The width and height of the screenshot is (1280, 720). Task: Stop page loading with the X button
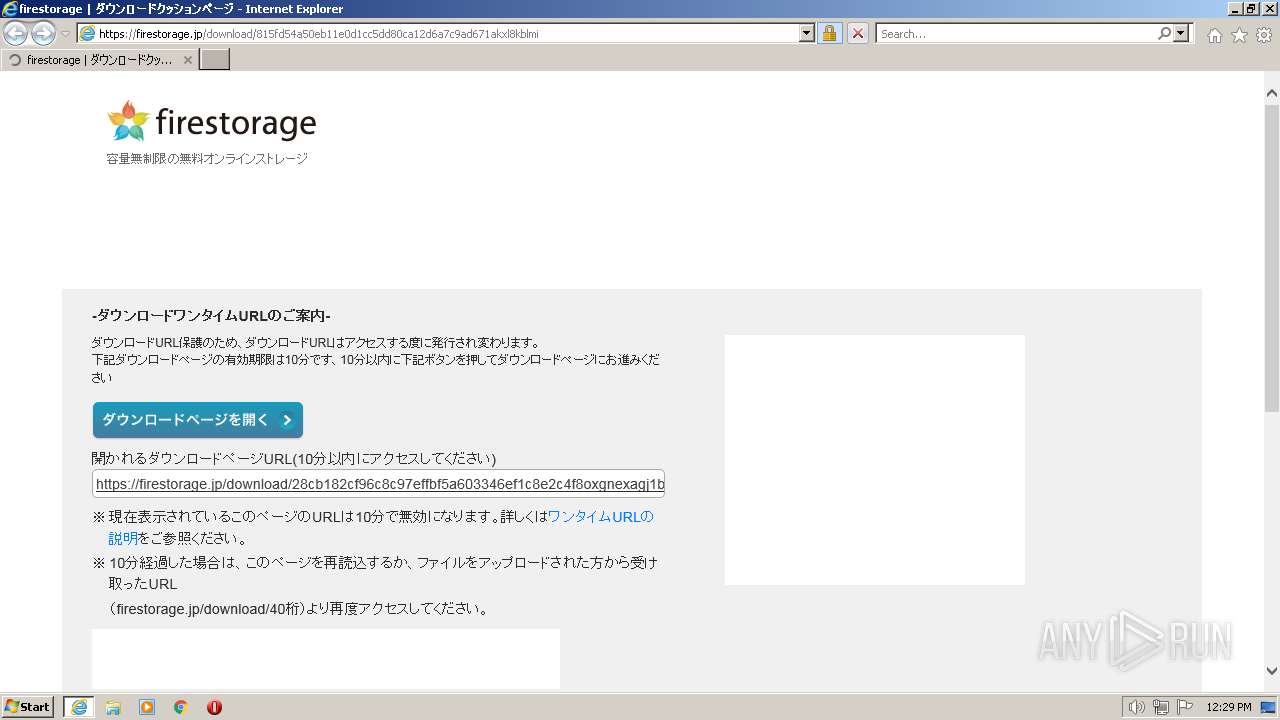858,33
